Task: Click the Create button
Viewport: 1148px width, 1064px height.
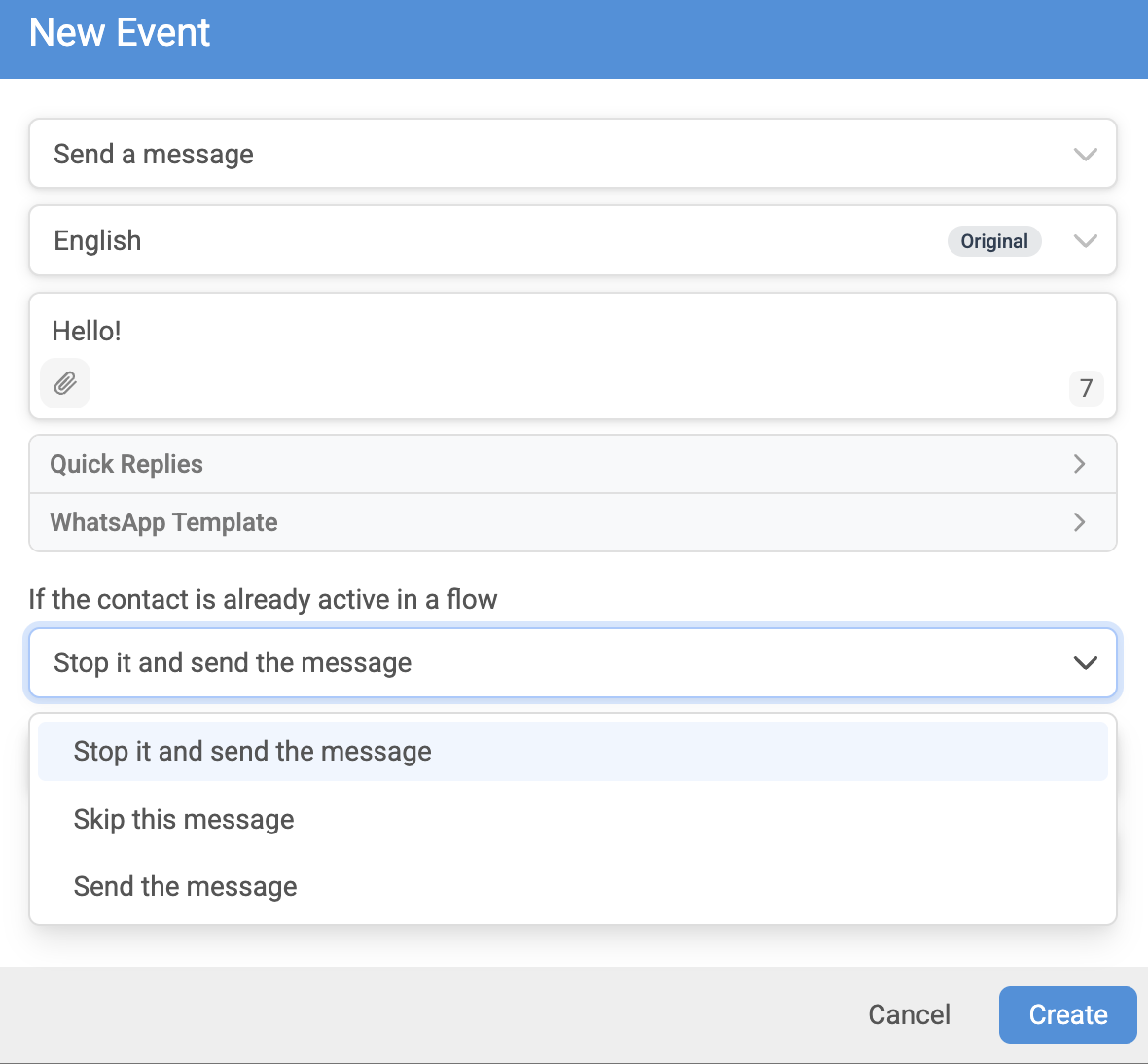Action: [1067, 1015]
